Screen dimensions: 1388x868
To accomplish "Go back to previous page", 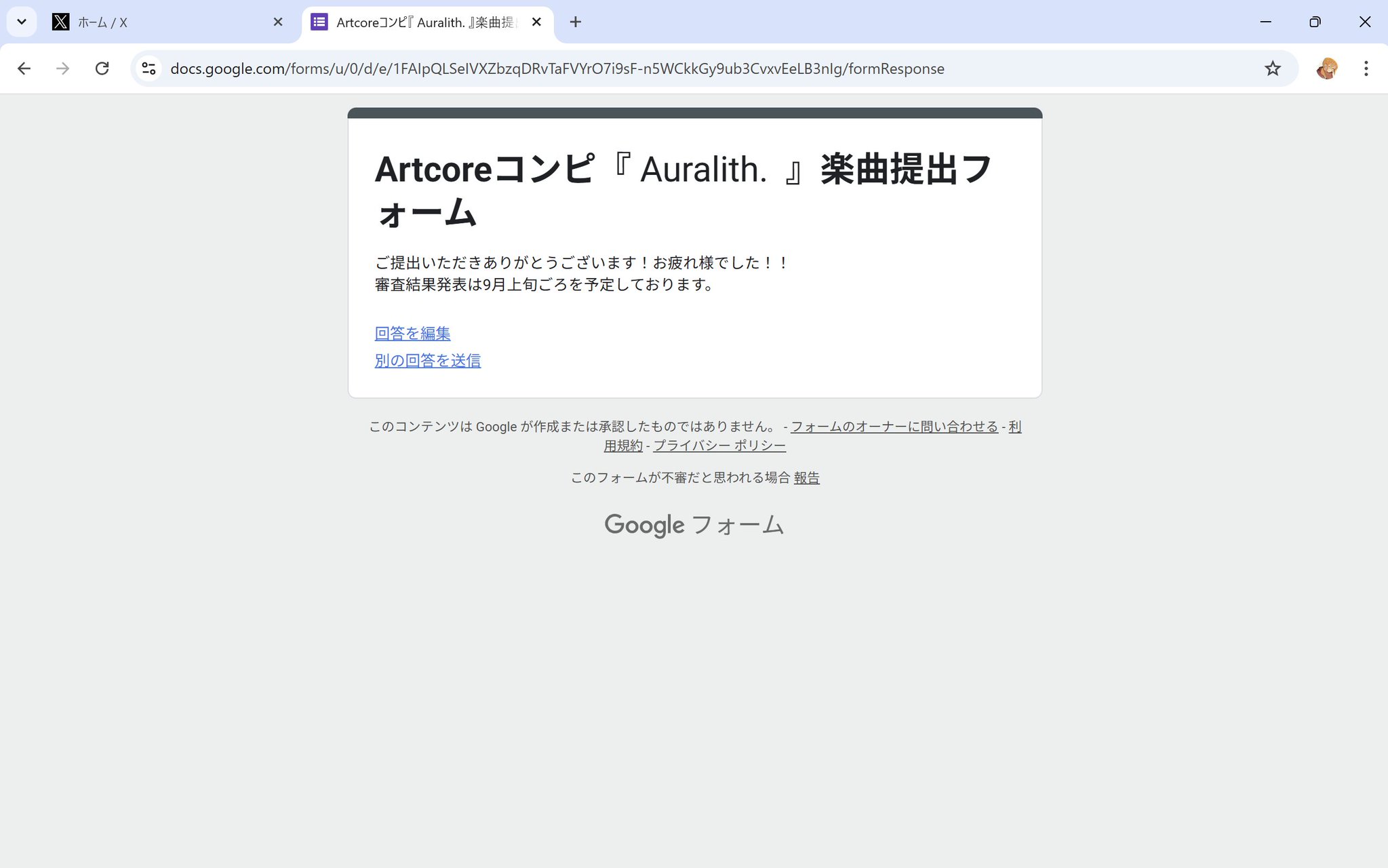I will (x=24, y=68).
